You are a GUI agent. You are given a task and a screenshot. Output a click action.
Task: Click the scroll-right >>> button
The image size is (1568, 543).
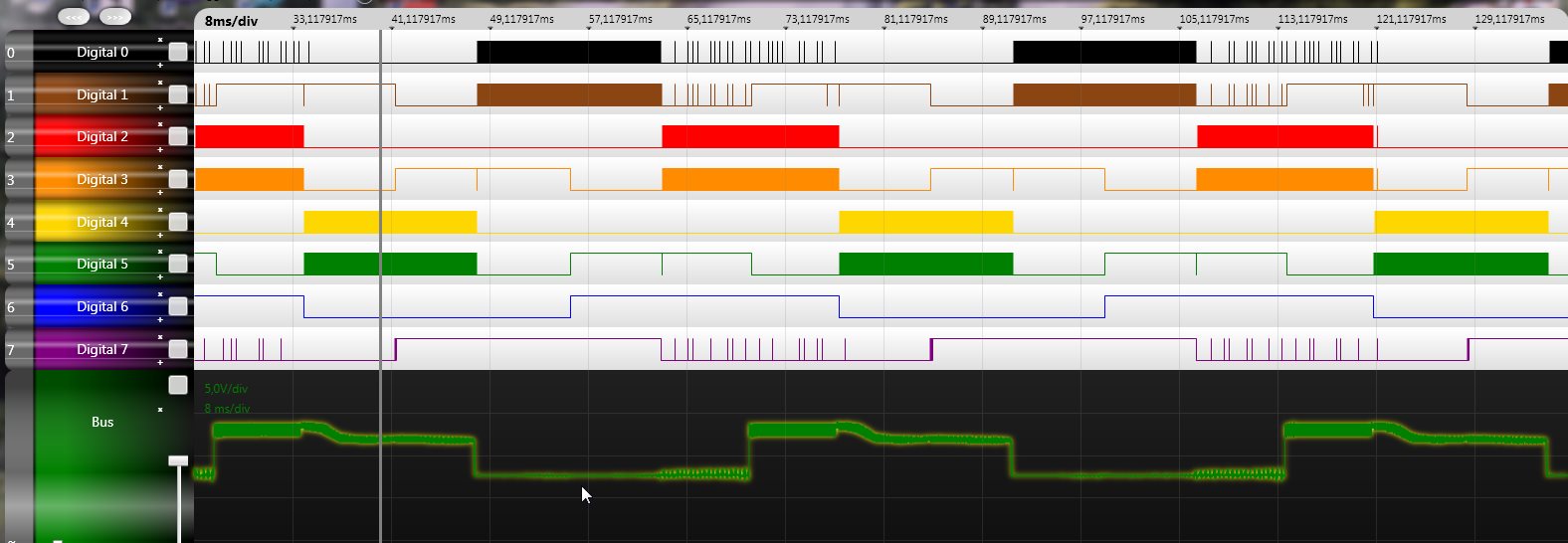click(115, 17)
